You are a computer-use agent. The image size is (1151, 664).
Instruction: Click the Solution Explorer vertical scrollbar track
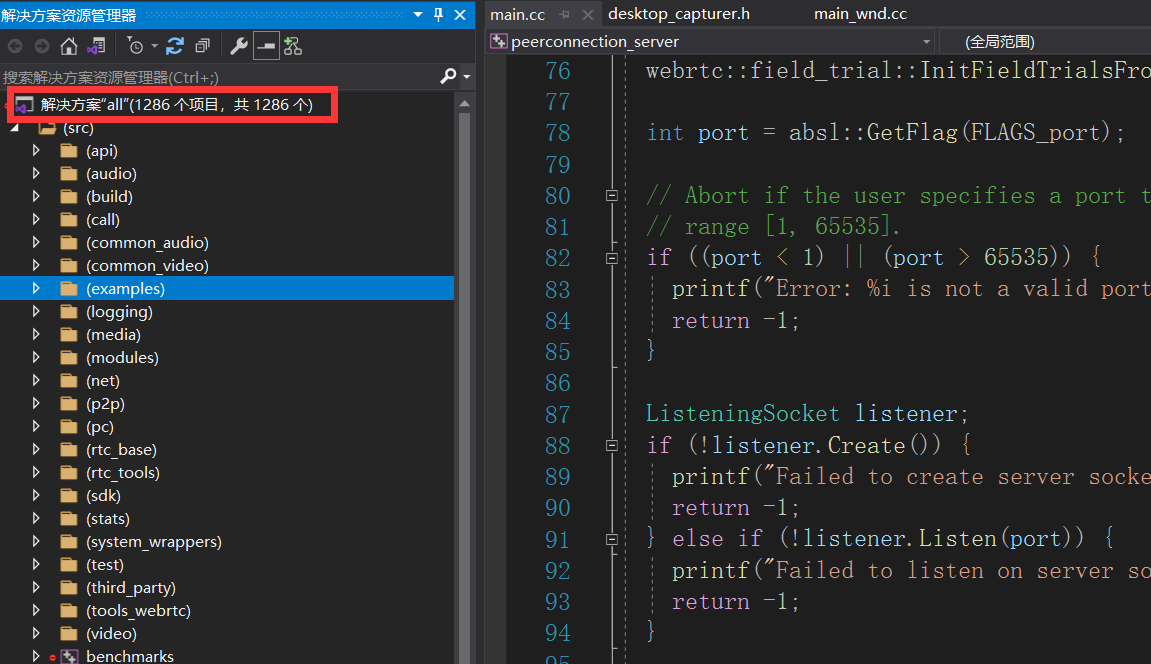465,387
